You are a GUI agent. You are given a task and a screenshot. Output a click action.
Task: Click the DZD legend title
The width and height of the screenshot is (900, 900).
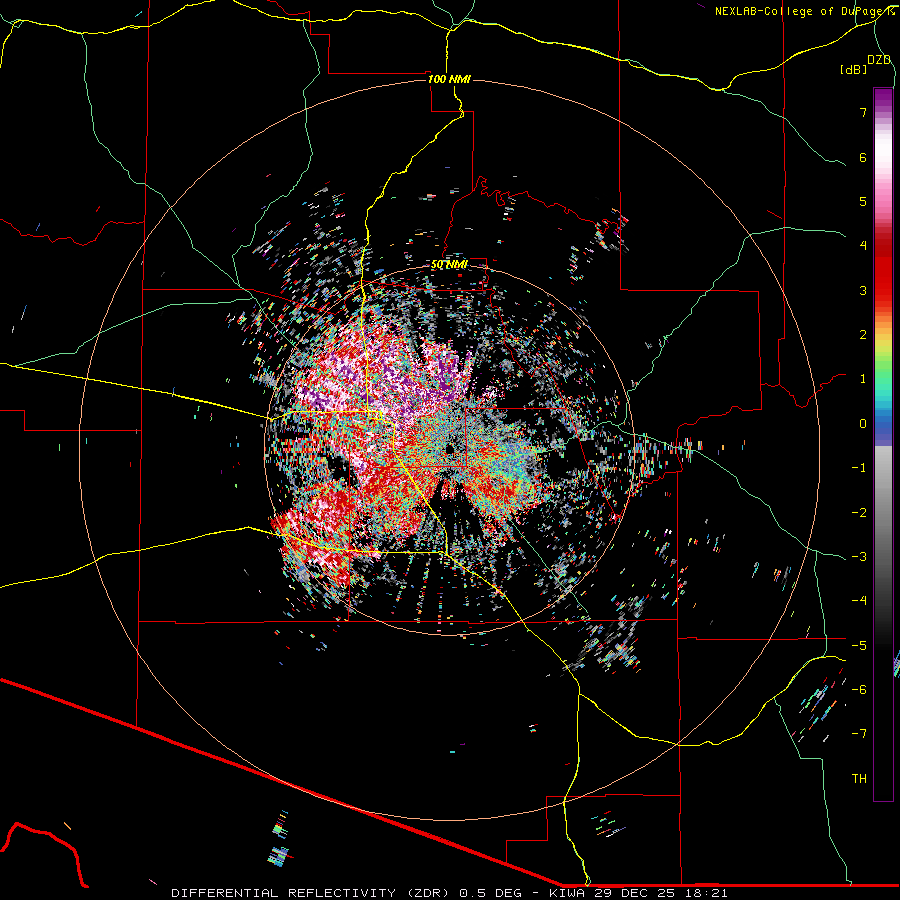point(879,60)
